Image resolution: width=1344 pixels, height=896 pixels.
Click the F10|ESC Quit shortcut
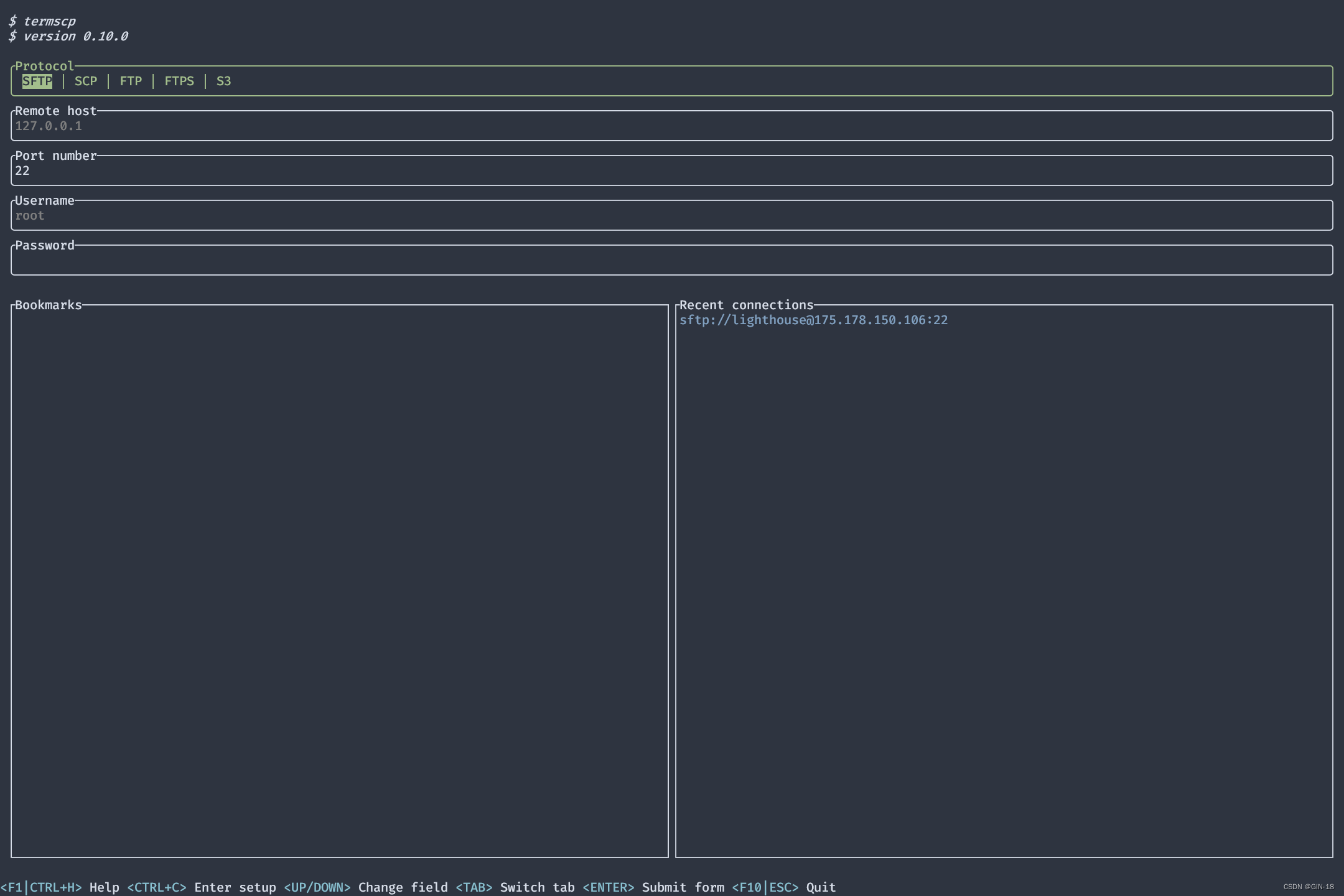[x=783, y=887]
